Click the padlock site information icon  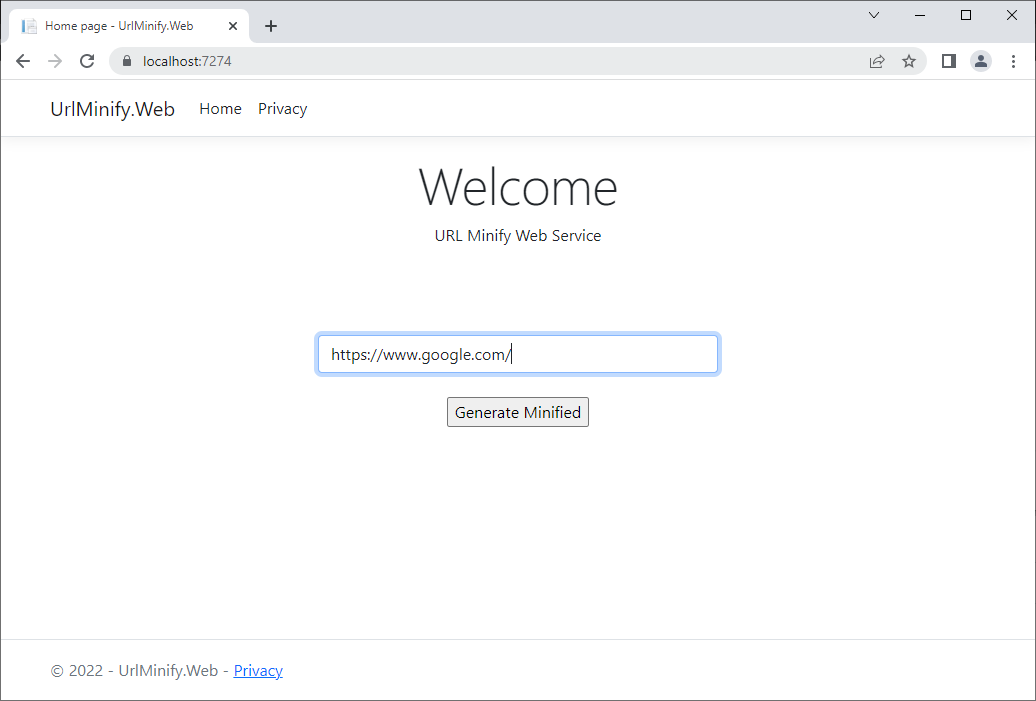(126, 61)
